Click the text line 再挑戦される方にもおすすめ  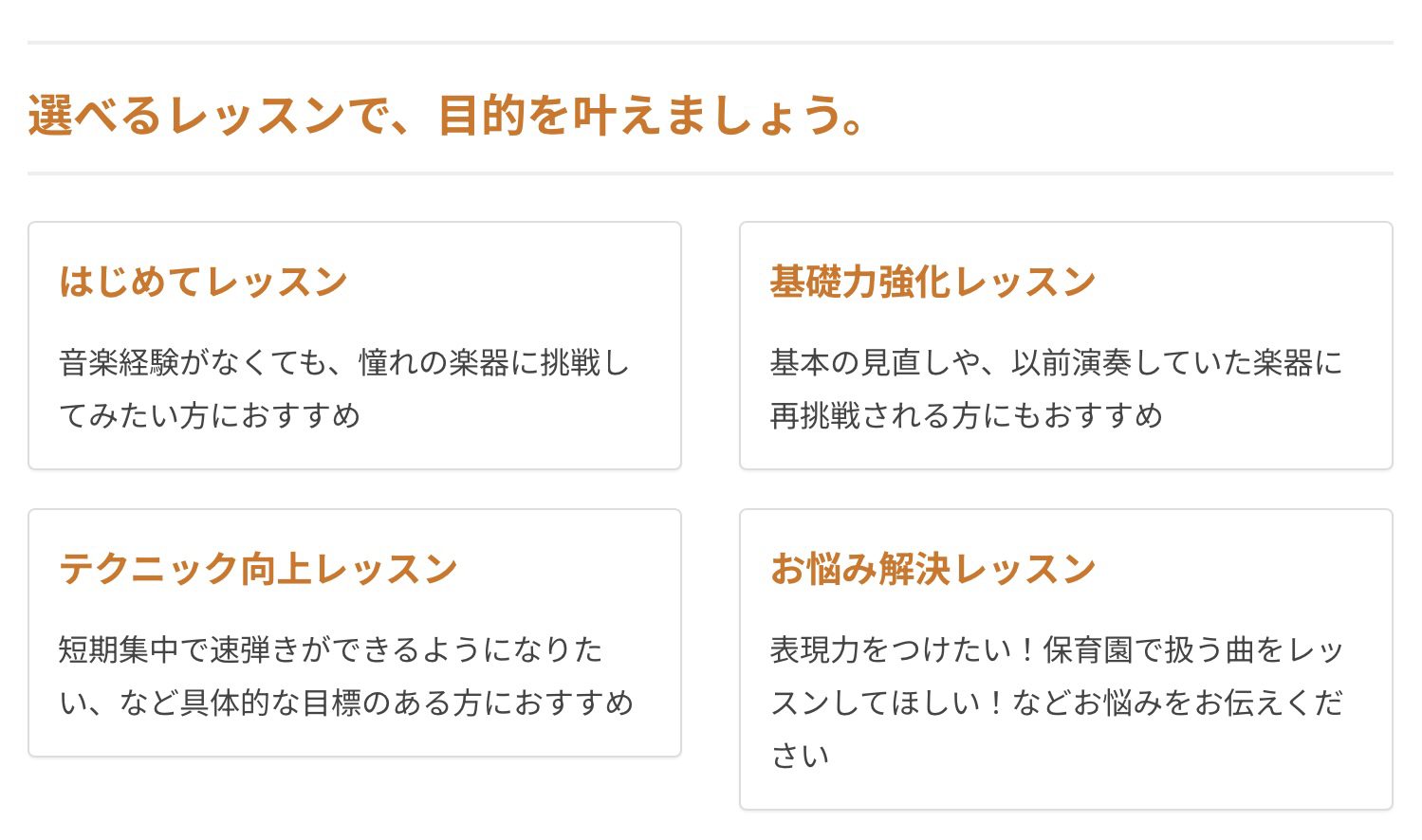tap(966, 416)
